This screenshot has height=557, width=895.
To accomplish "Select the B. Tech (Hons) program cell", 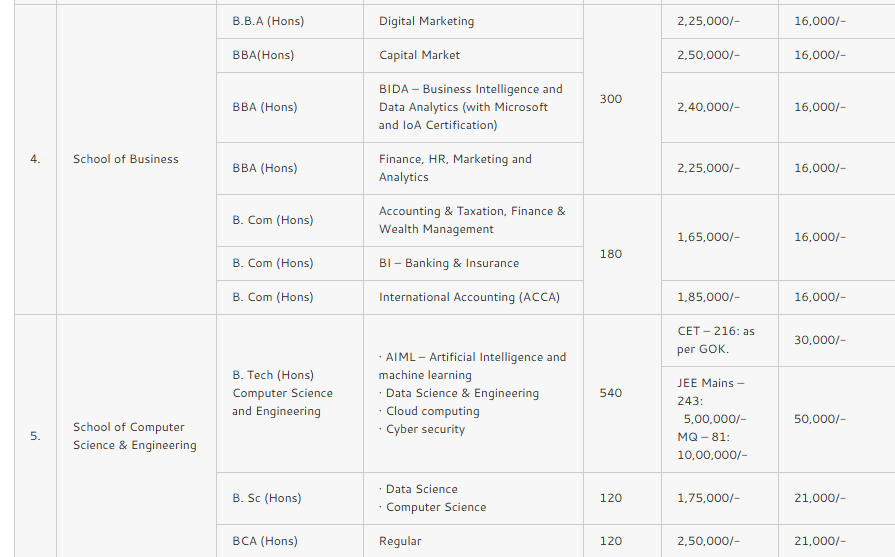I will [282, 393].
